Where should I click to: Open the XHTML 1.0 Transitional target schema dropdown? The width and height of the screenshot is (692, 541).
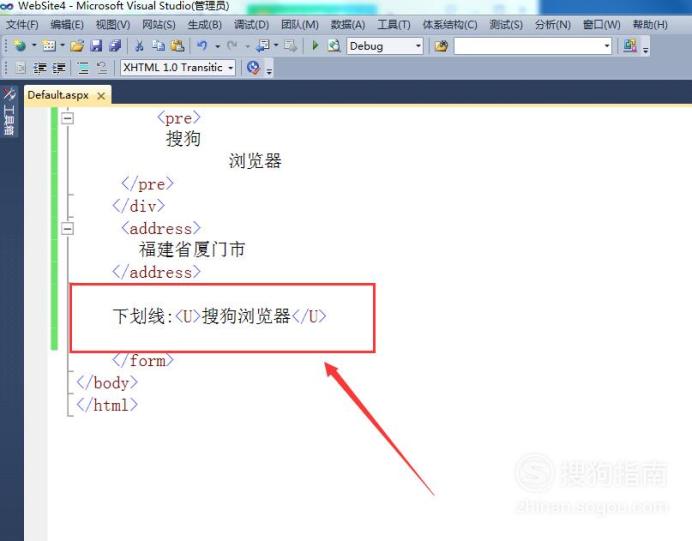[x=178, y=68]
